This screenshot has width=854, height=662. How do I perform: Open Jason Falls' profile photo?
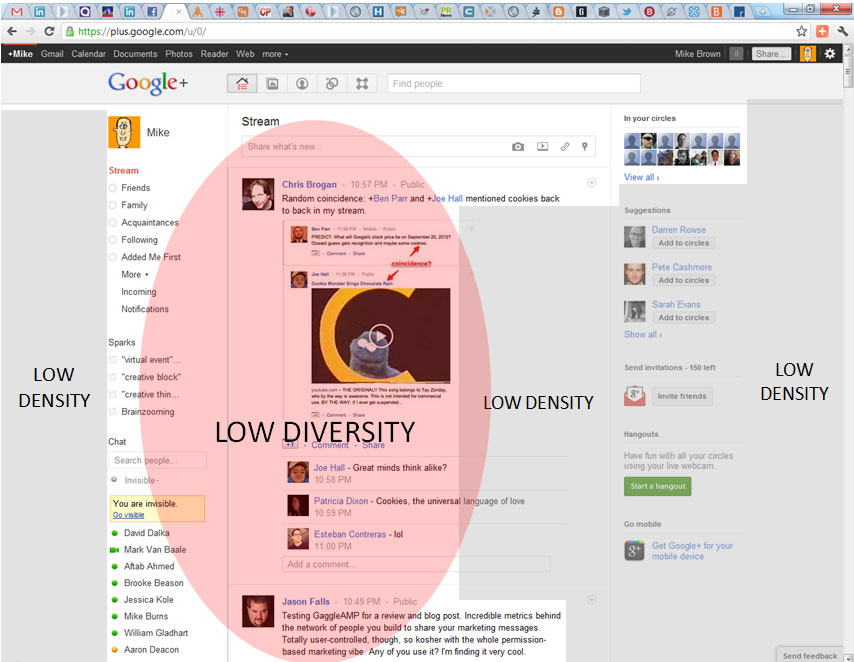(x=258, y=611)
